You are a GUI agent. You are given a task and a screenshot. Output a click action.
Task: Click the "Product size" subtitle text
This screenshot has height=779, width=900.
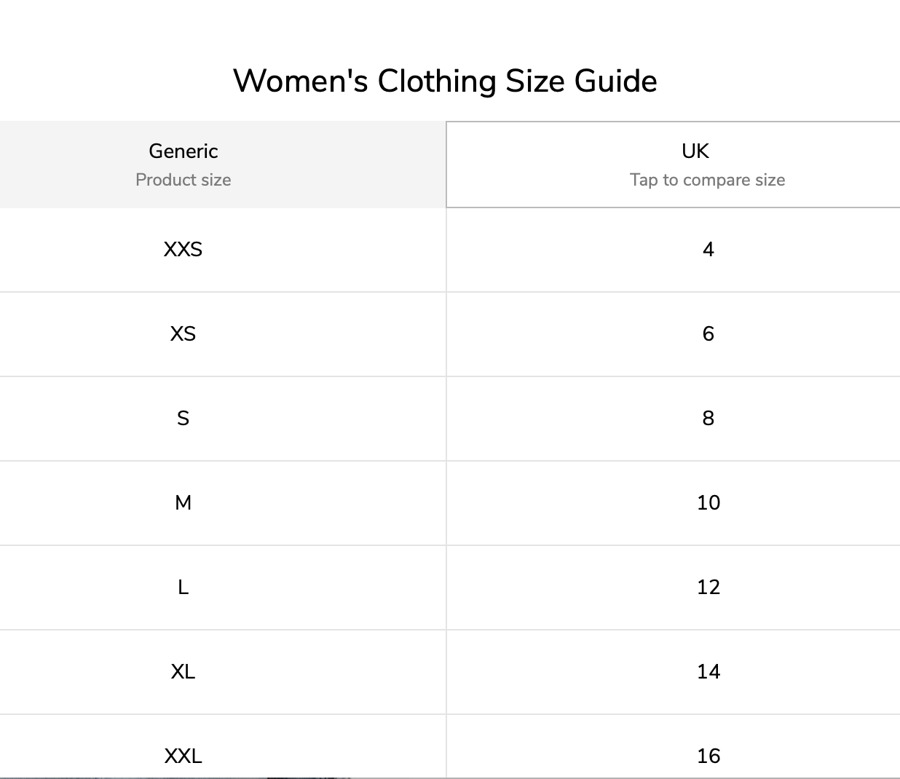(x=183, y=180)
